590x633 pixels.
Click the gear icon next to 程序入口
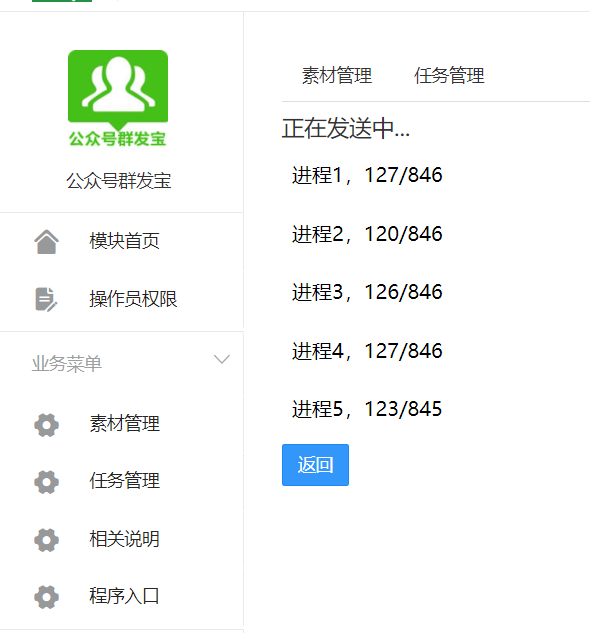[46, 597]
